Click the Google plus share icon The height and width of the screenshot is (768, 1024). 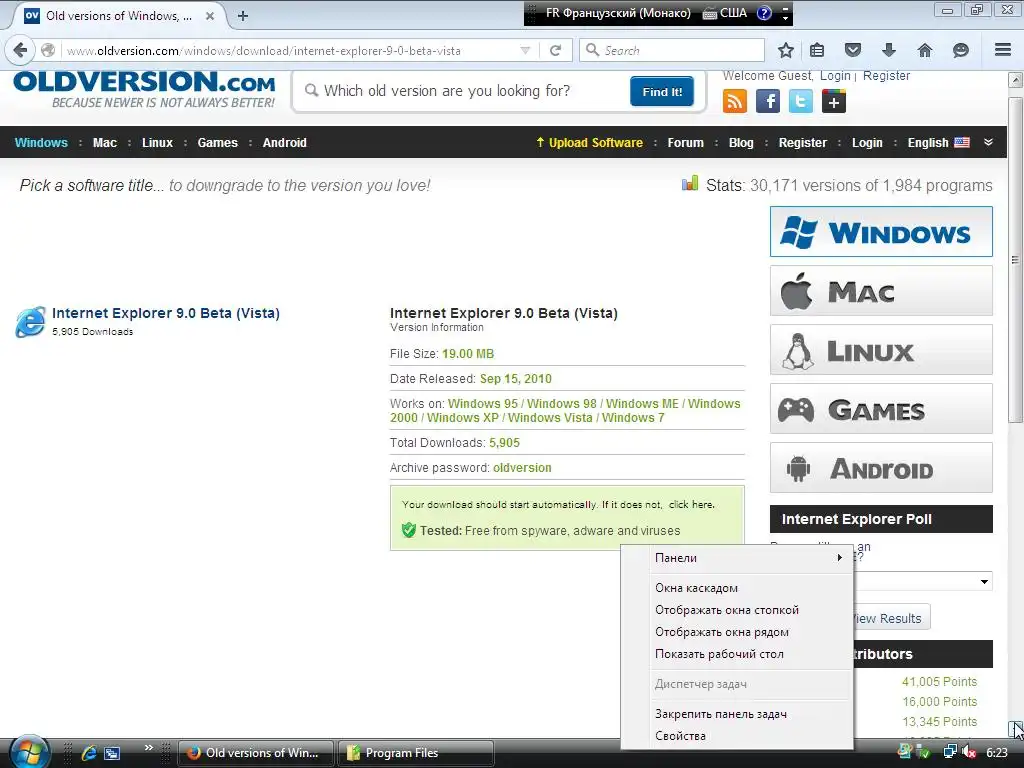[834, 101]
